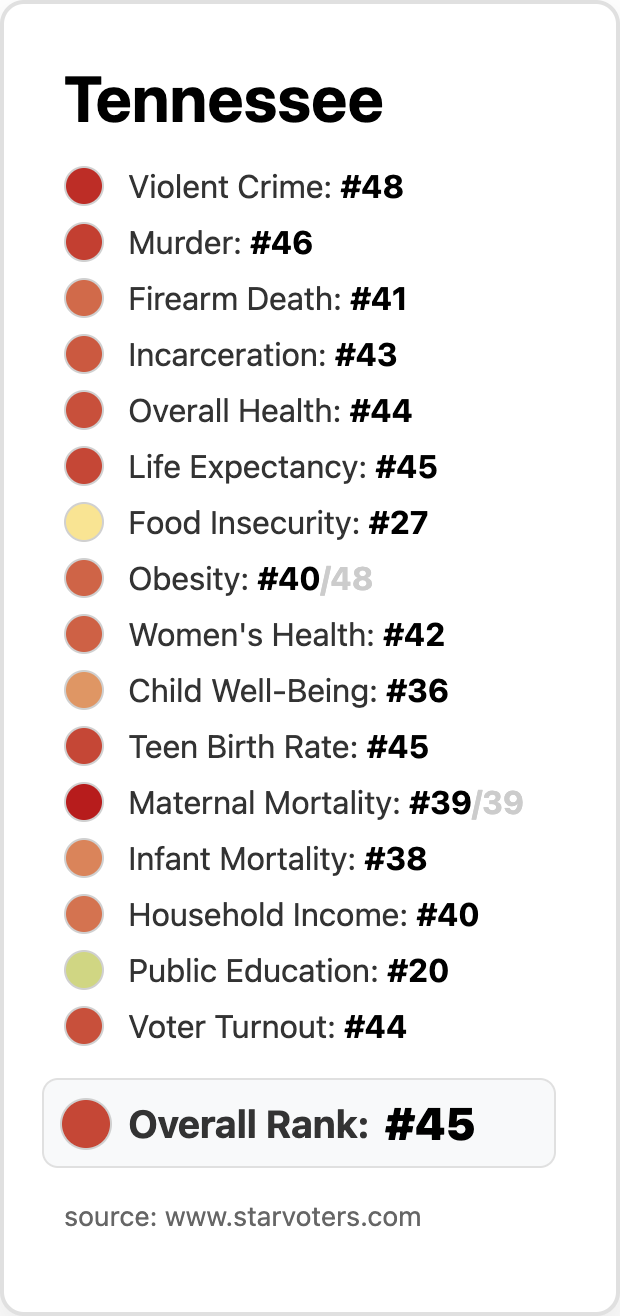Click the Violent Crime color dot
Image resolution: width=620 pixels, height=1316 pixels.
[x=84, y=187]
